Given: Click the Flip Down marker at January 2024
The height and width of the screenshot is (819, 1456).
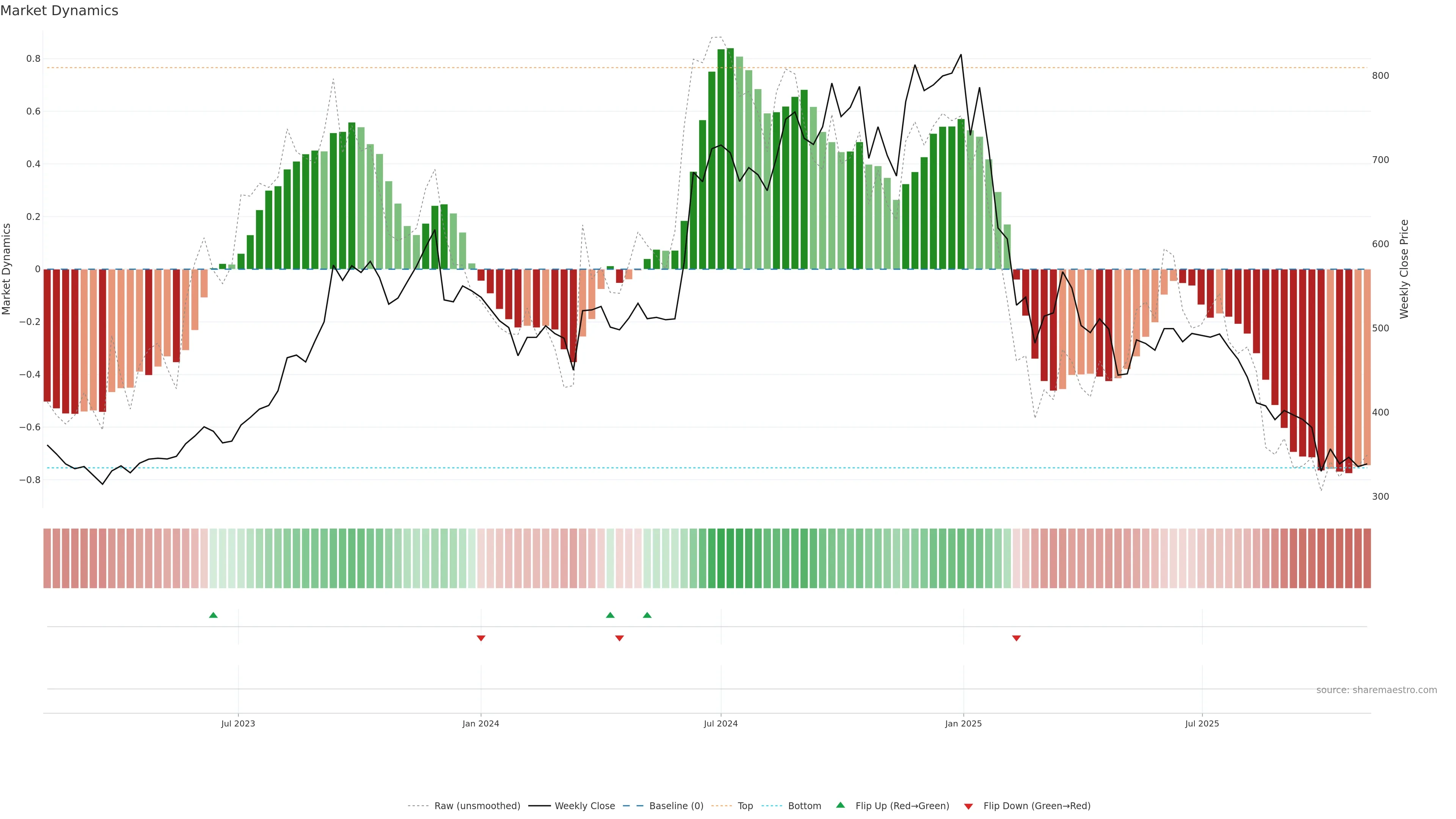Looking at the screenshot, I should [x=481, y=638].
